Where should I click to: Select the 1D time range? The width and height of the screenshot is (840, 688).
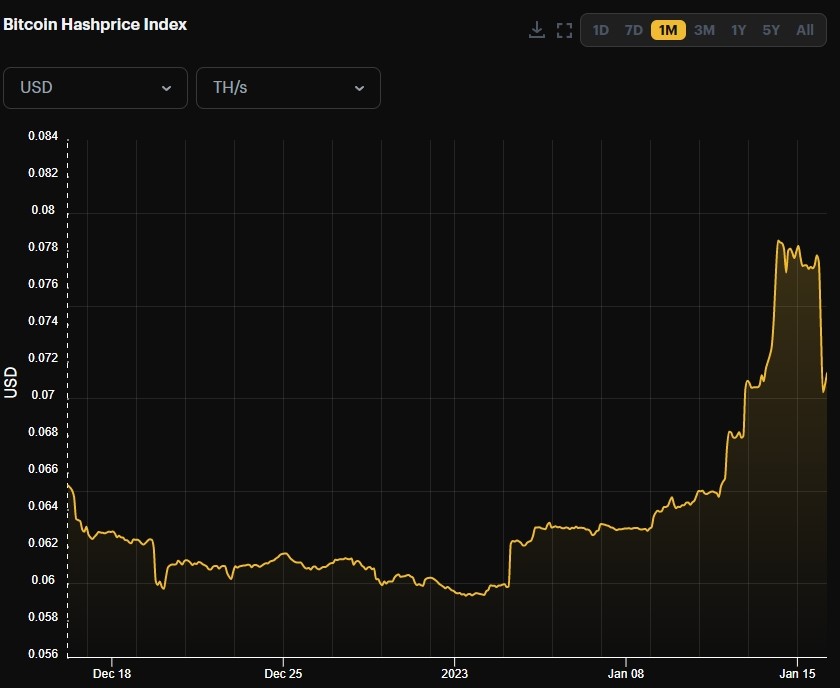(600, 30)
